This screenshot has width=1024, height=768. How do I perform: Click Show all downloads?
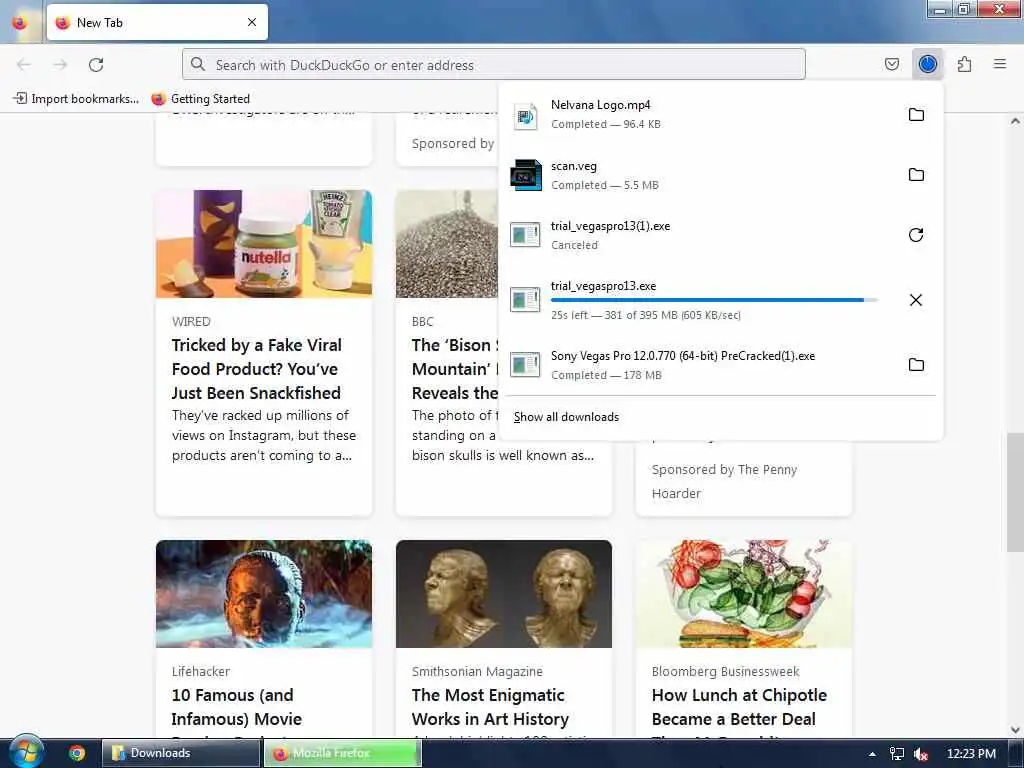click(566, 417)
